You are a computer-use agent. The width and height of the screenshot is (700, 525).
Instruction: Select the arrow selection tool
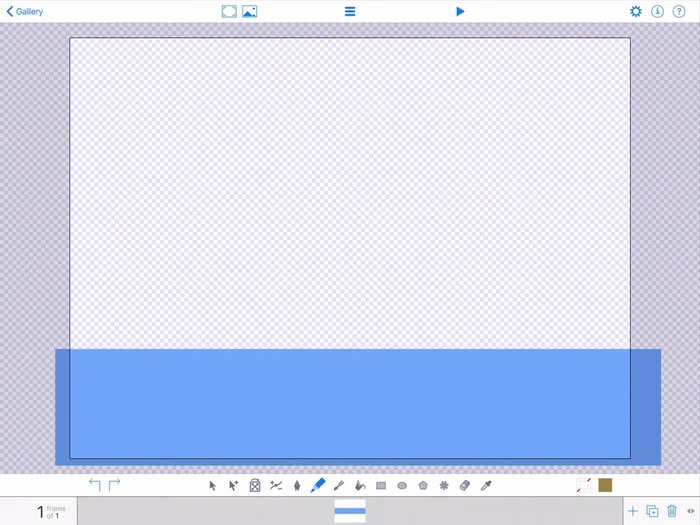click(213, 486)
